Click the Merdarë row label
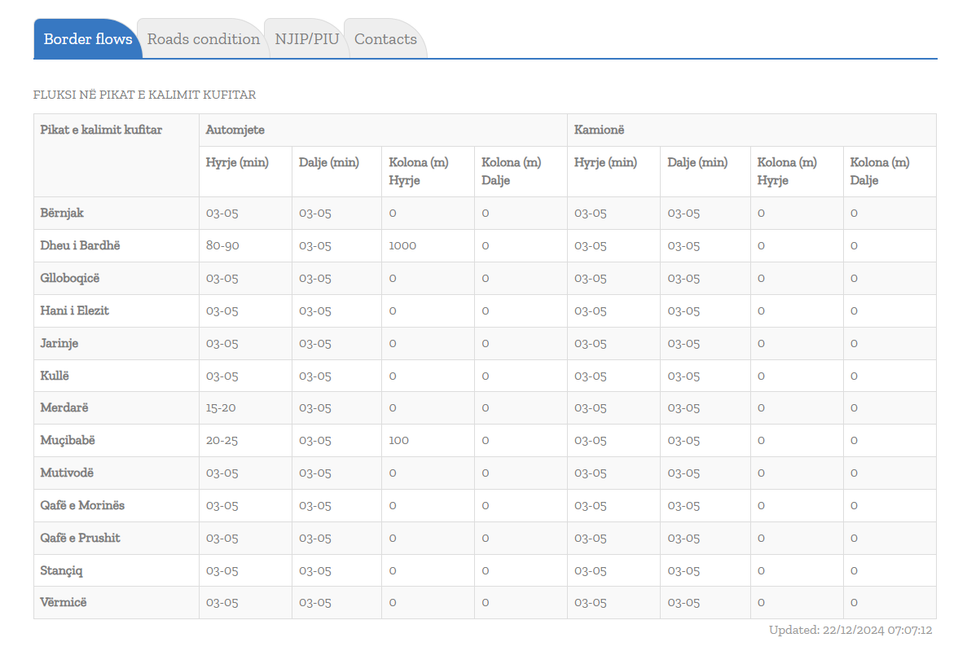Viewport: 980px width, 656px height. (x=64, y=408)
